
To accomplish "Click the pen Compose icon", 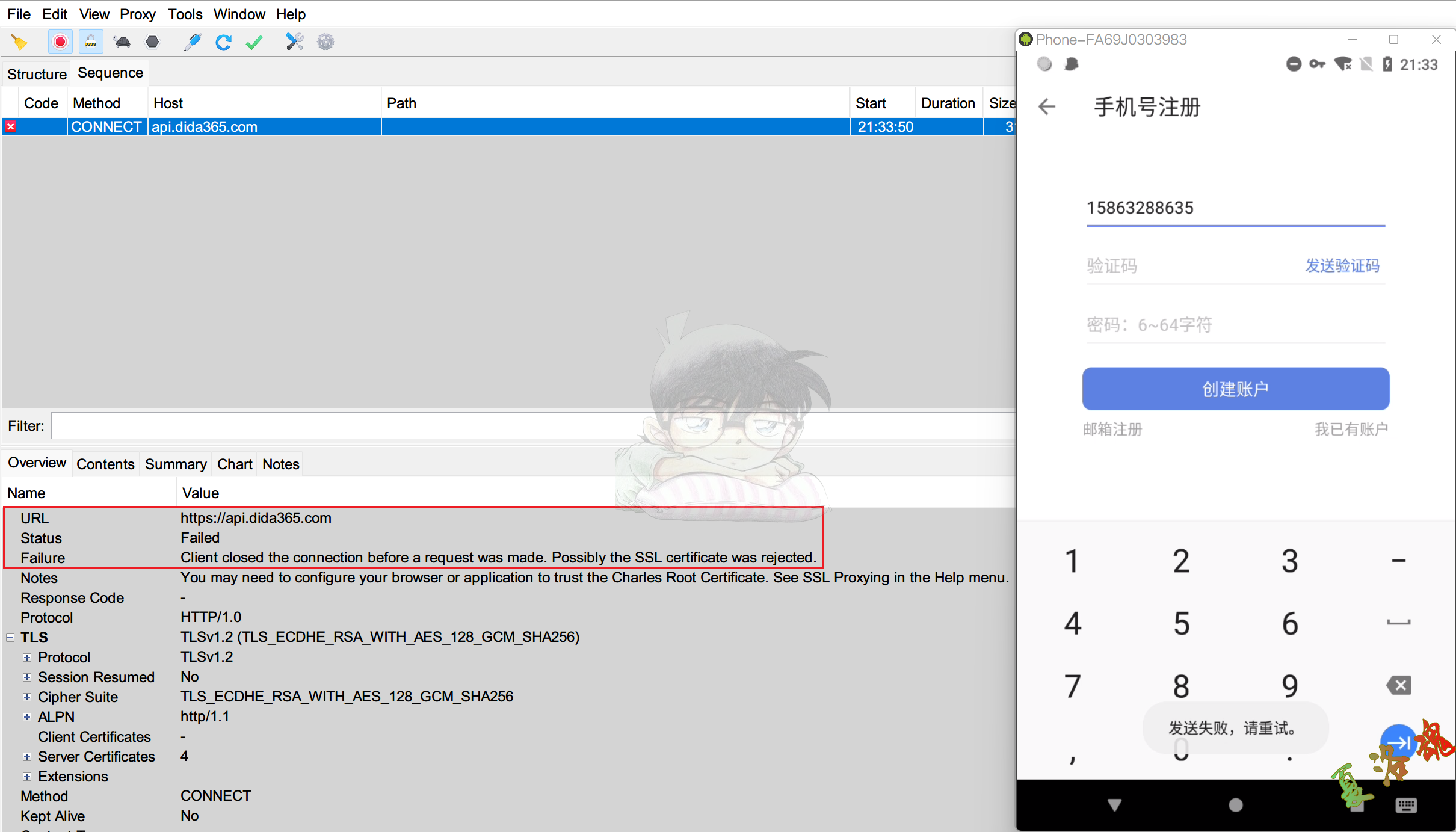I will [193, 42].
